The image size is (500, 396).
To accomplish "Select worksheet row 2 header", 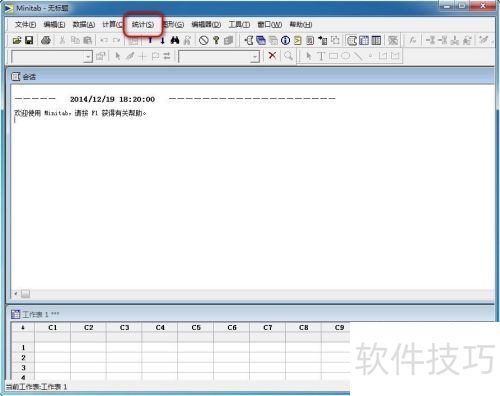I will tap(23, 358).
